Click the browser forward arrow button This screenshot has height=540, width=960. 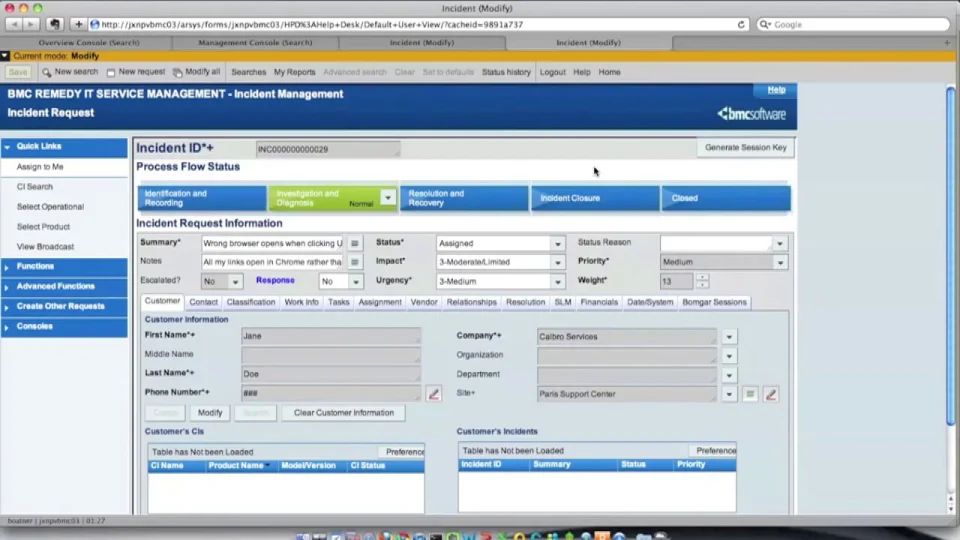click(31, 24)
